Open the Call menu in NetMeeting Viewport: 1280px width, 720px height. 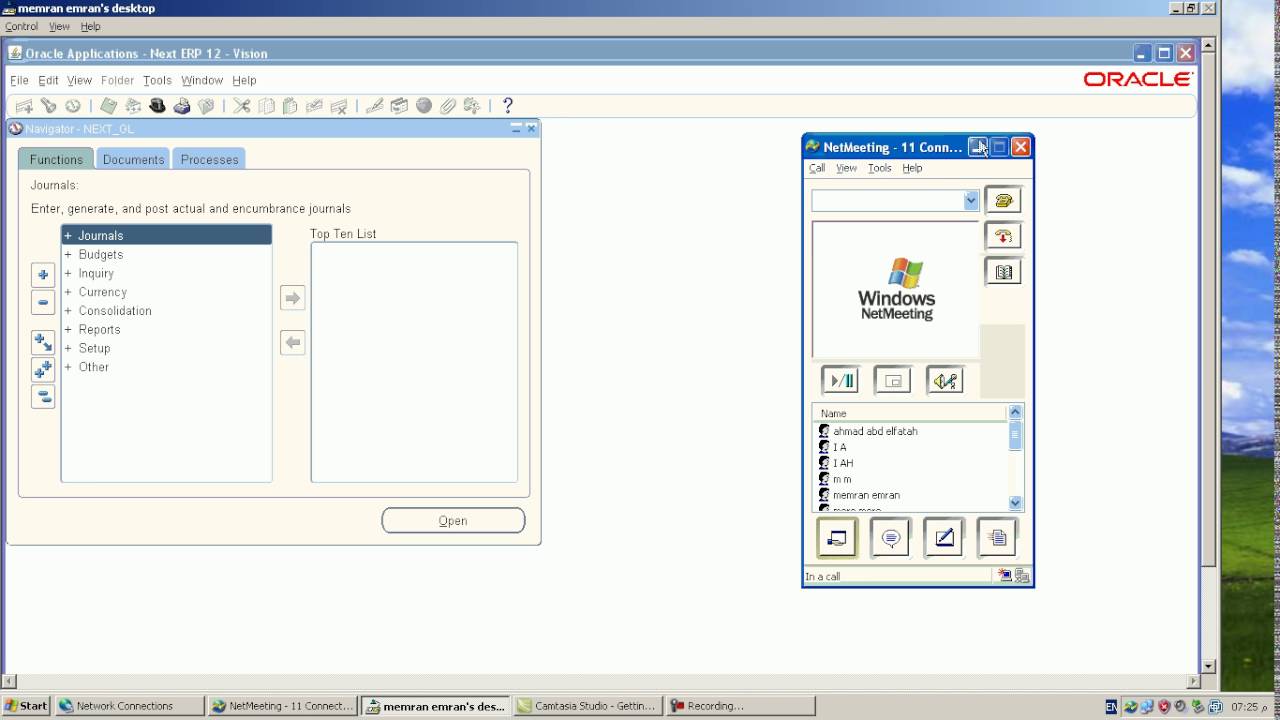[x=817, y=168]
